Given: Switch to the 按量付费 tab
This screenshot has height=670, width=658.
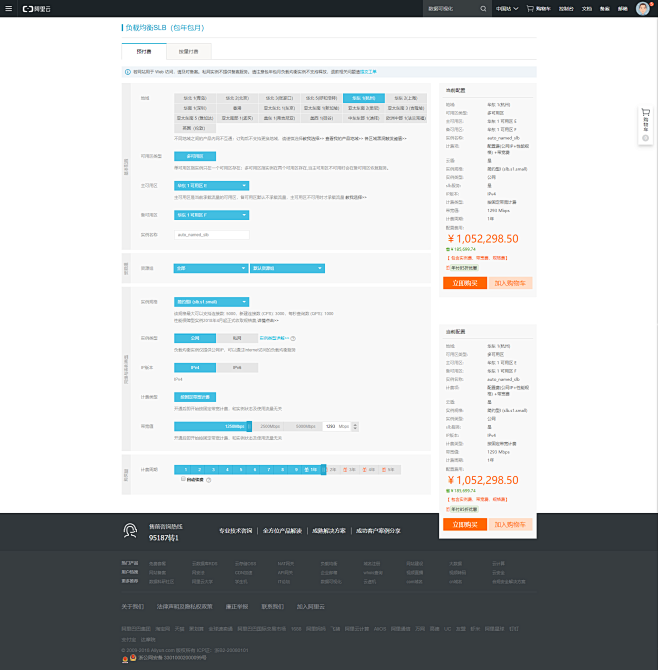Looking at the screenshot, I should click(x=189, y=51).
